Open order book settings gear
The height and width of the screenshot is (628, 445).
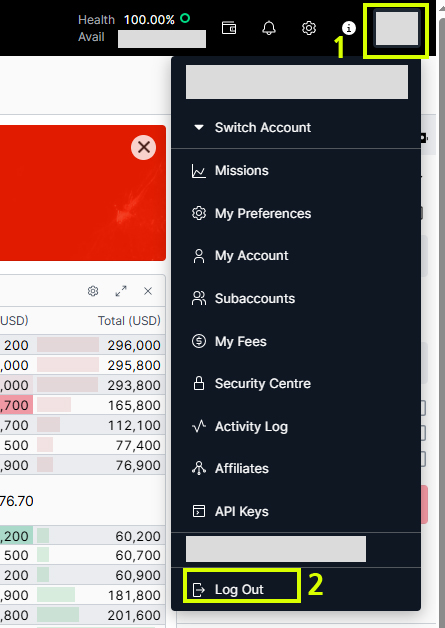tap(93, 291)
